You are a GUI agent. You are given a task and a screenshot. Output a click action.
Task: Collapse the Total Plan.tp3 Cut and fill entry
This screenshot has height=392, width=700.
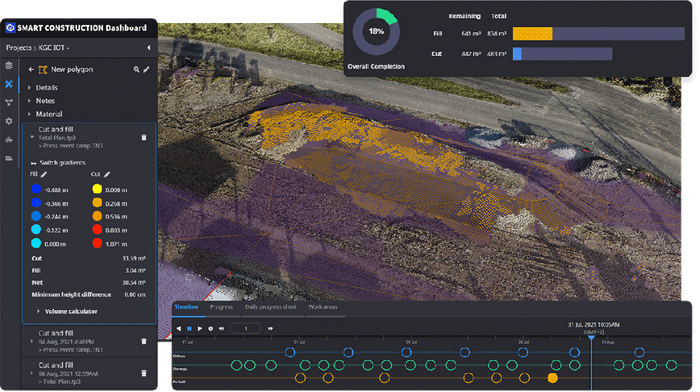(x=32, y=137)
